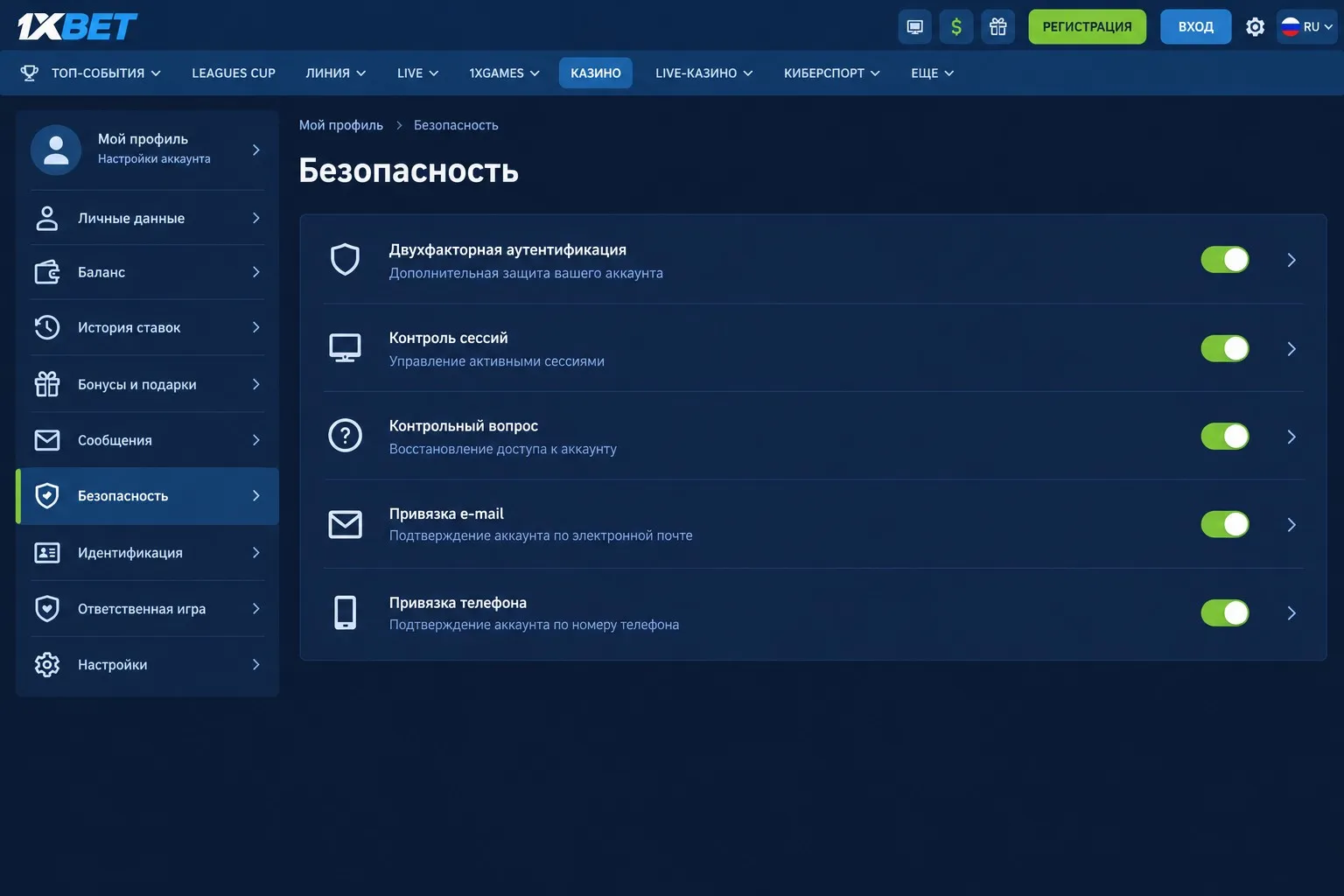Open the ЕЩЕ dropdown menu
The image size is (1344, 896).
click(932, 73)
